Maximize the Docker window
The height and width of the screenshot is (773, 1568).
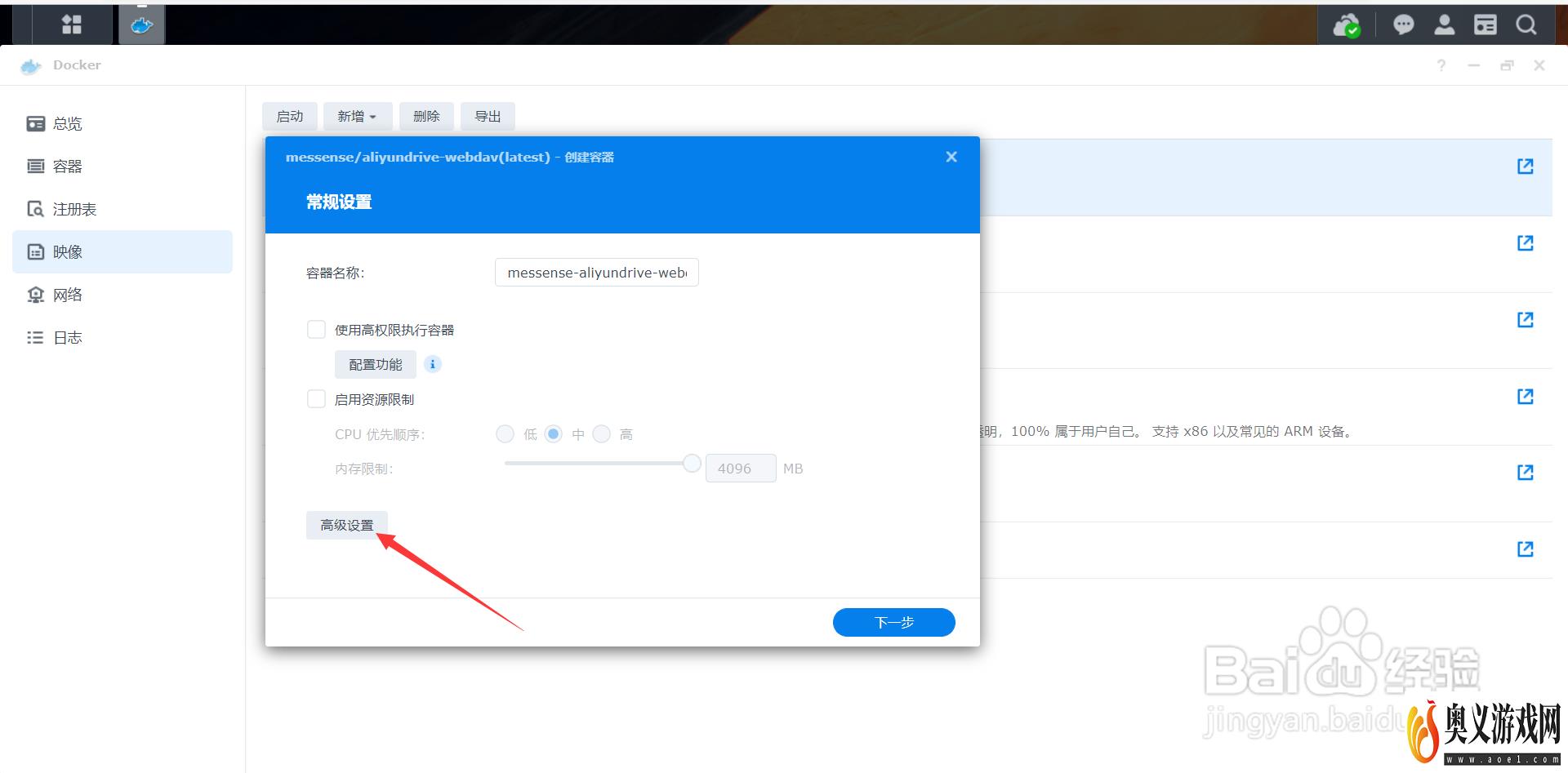(x=1507, y=65)
